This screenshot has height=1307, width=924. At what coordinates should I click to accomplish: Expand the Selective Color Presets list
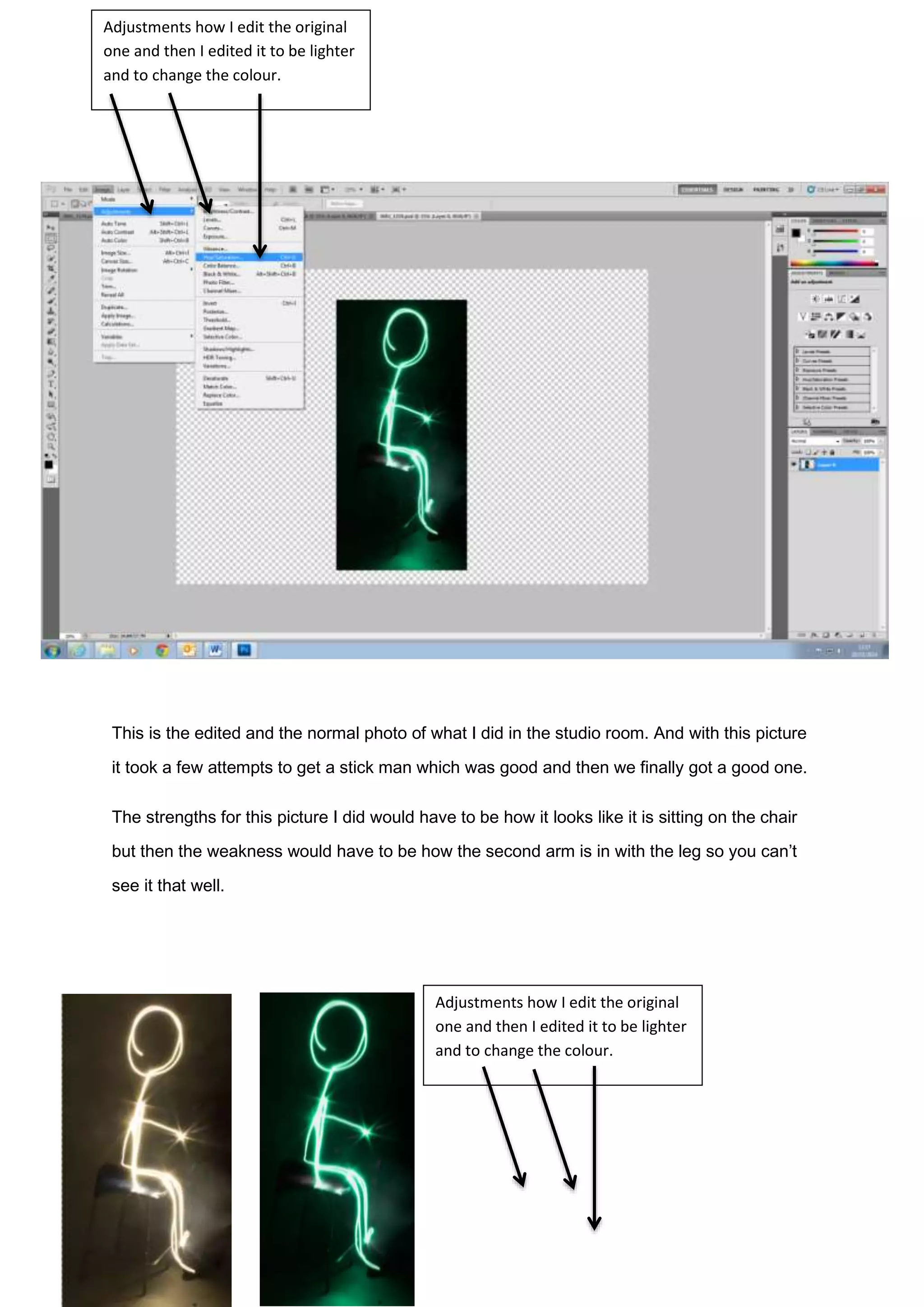pos(798,407)
